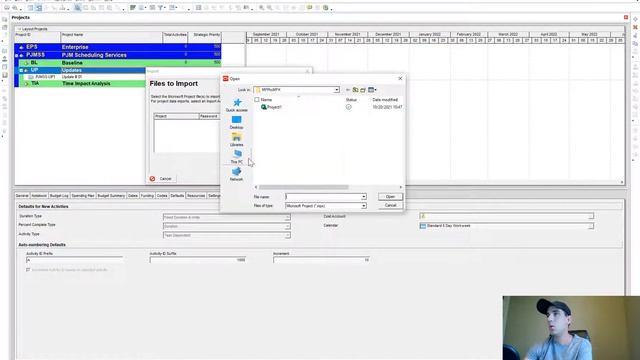Browse Network in the Open dialog sidebar
Screen dimensions: 640x360
236,174
